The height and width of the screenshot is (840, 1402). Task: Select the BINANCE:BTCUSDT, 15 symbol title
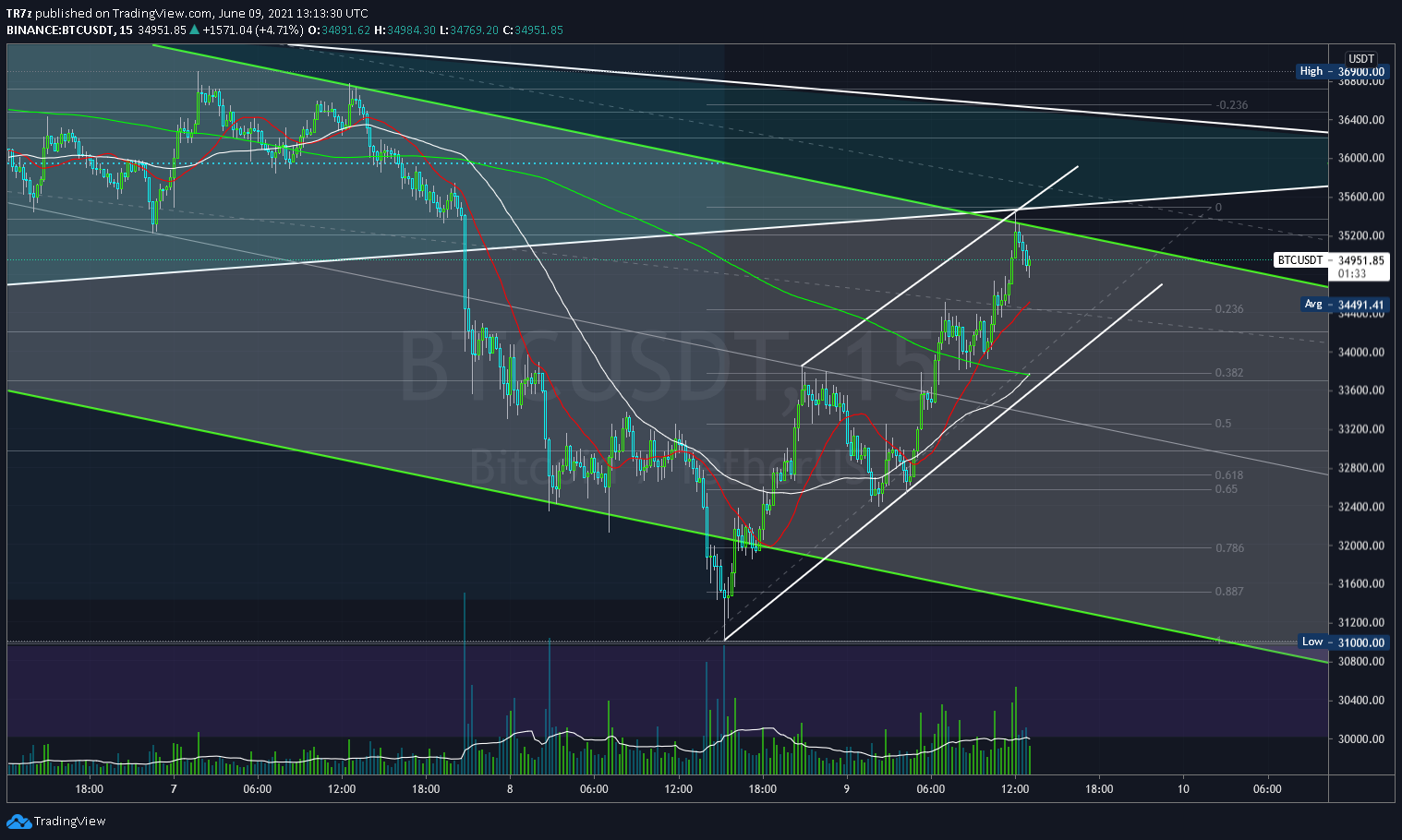[70, 30]
